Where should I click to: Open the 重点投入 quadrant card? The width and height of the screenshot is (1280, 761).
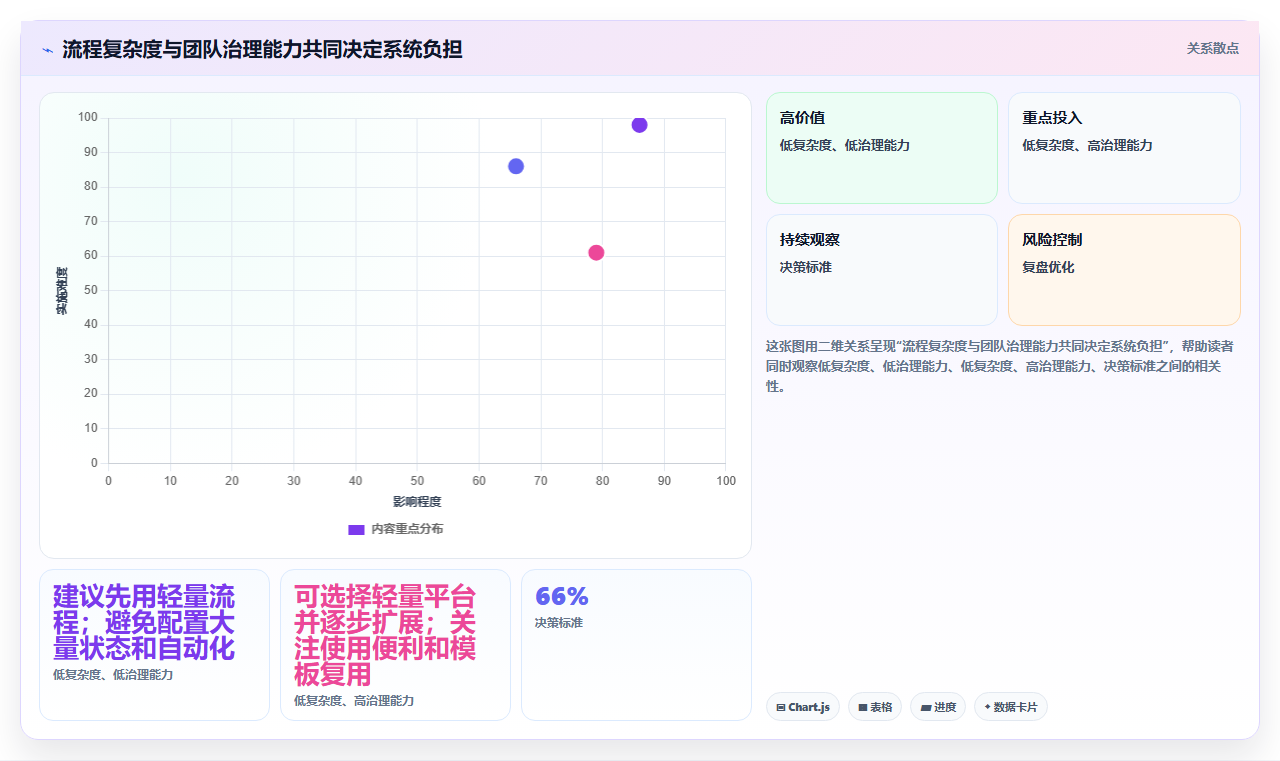click(1124, 148)
